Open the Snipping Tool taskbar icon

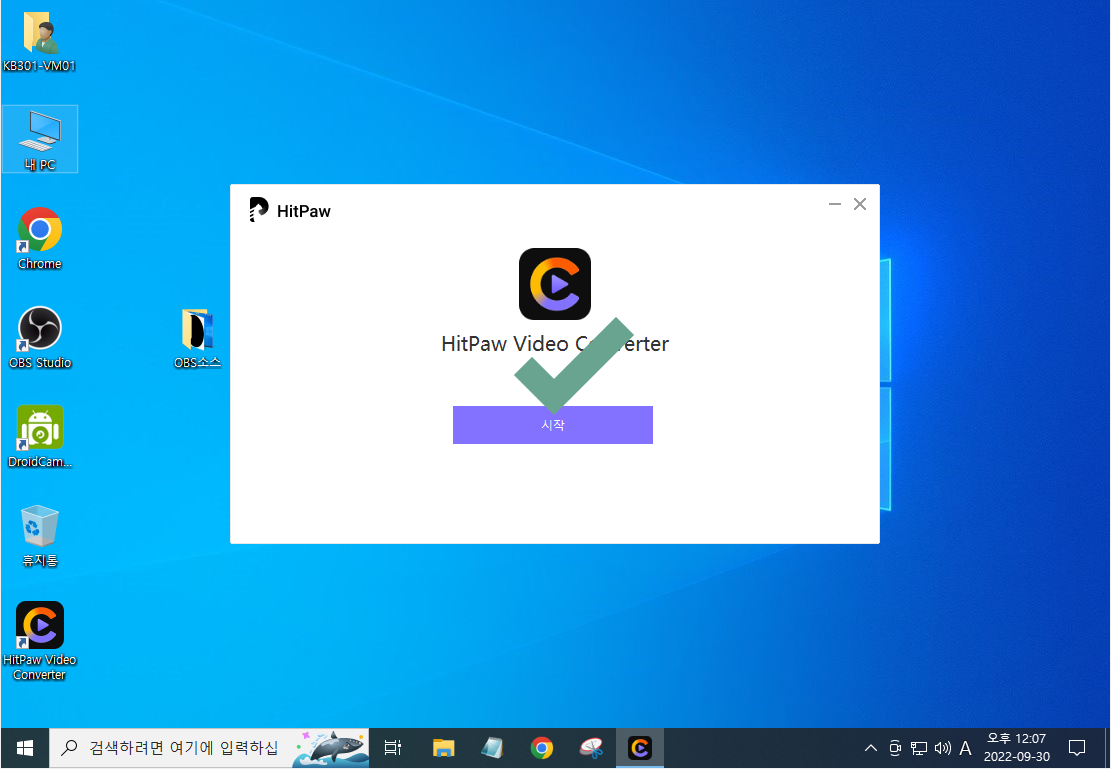point(591,748)
